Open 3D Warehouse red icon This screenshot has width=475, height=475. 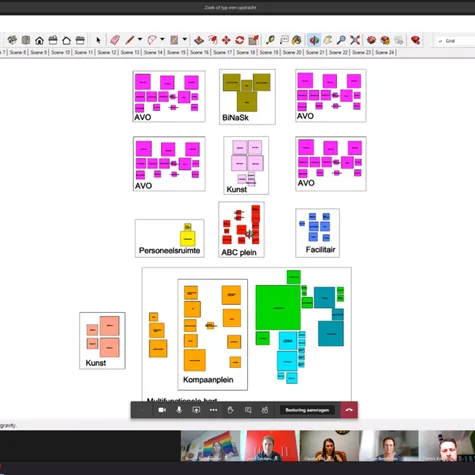(x=371, y=40)
